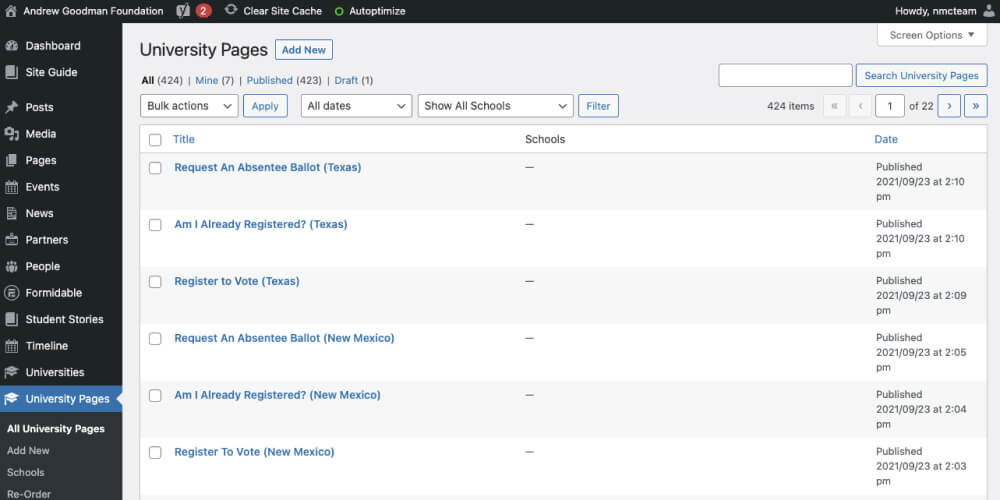Click the Apply button
Image resolution: width=1000 pixels, height=500 pixels.
(265, 106)
